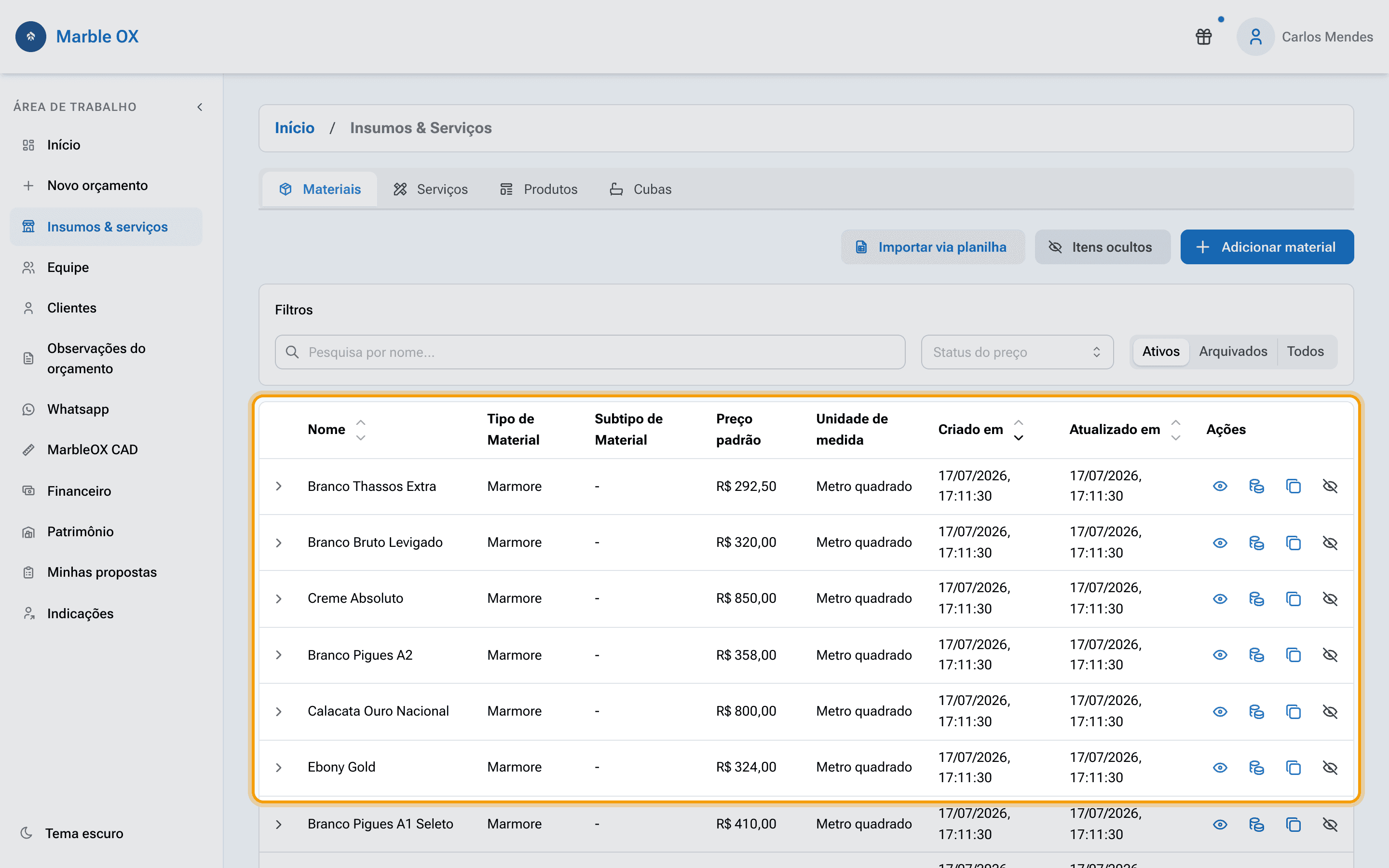Screen dimensions: 1389x868
Task: Click the Marble OX logo icon
Action: point(31,37)
